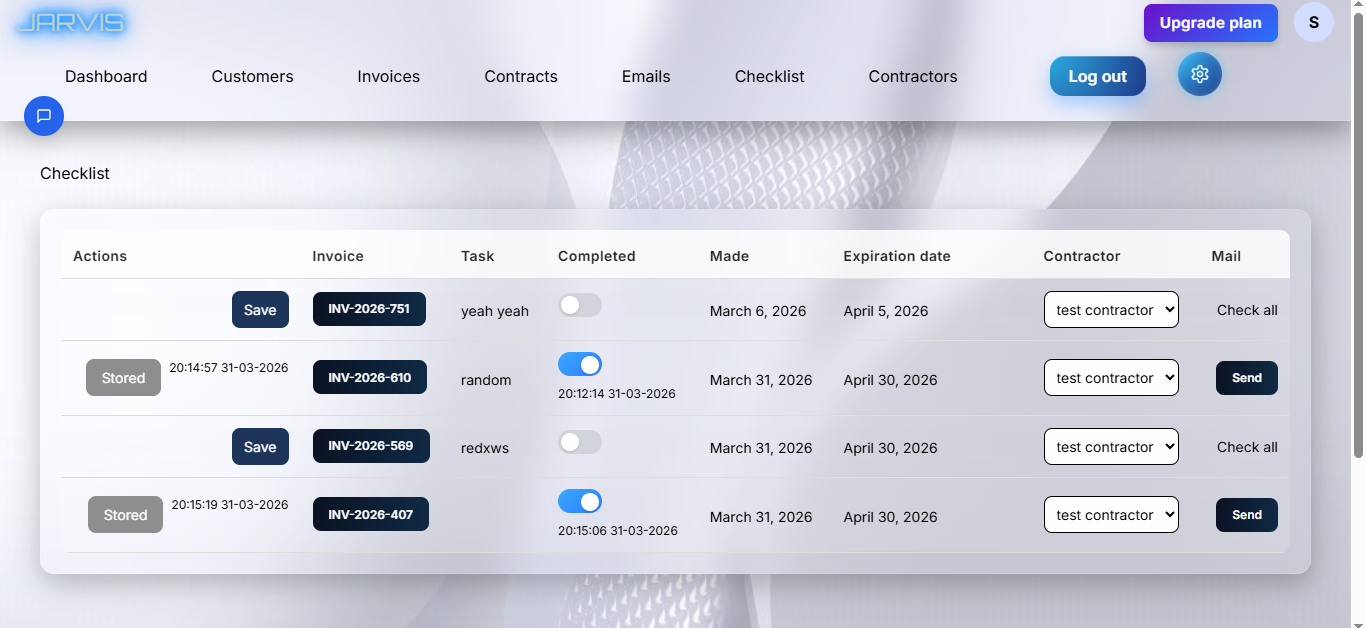Viewport: 1366px width, 628px height.
Task: Expand contractor dropdown for INV-2026-751
Action: pos(1111,310)
